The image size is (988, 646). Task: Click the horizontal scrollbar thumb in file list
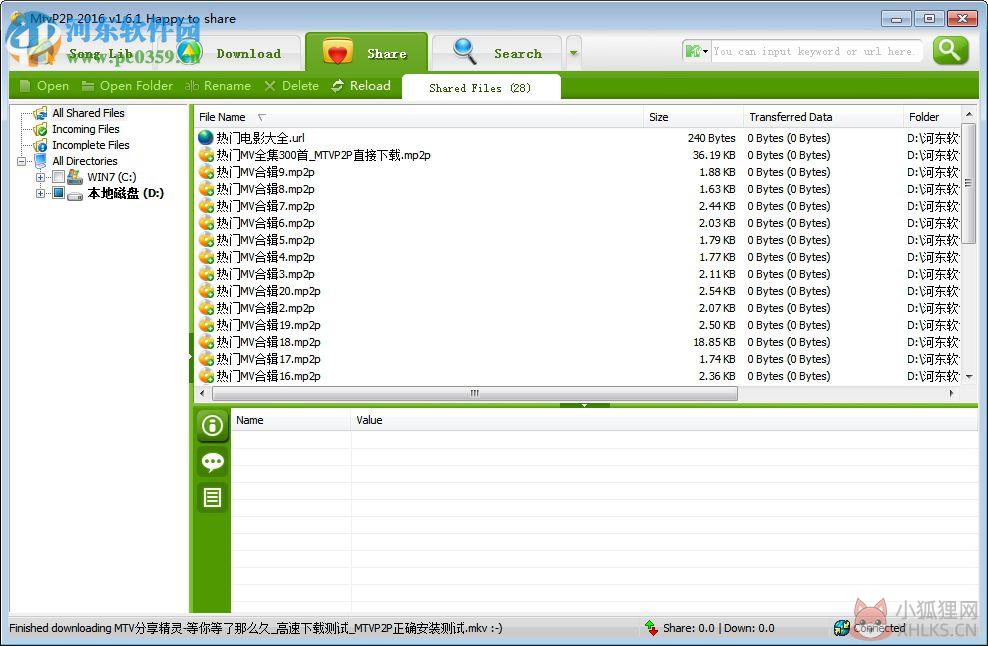[475, 393]
